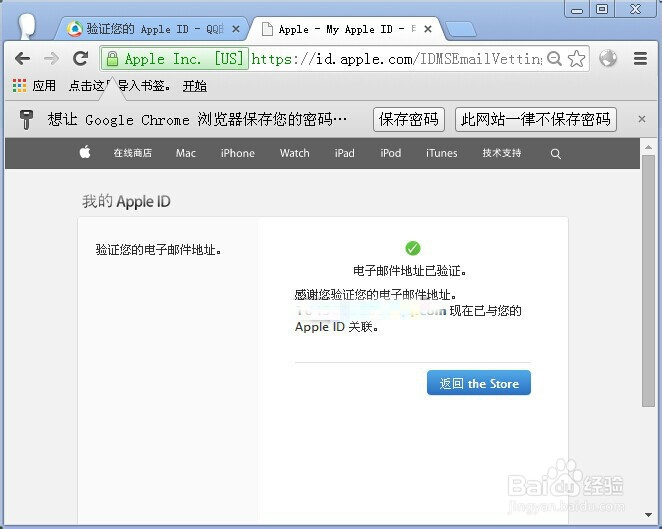Close the My Apple ID tab

pyautogui.click(x=428, y=29)
